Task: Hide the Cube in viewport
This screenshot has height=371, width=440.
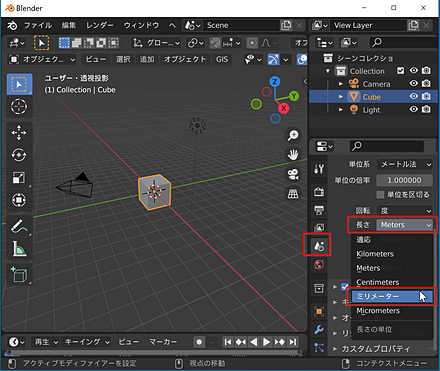Action: [413, 96]
